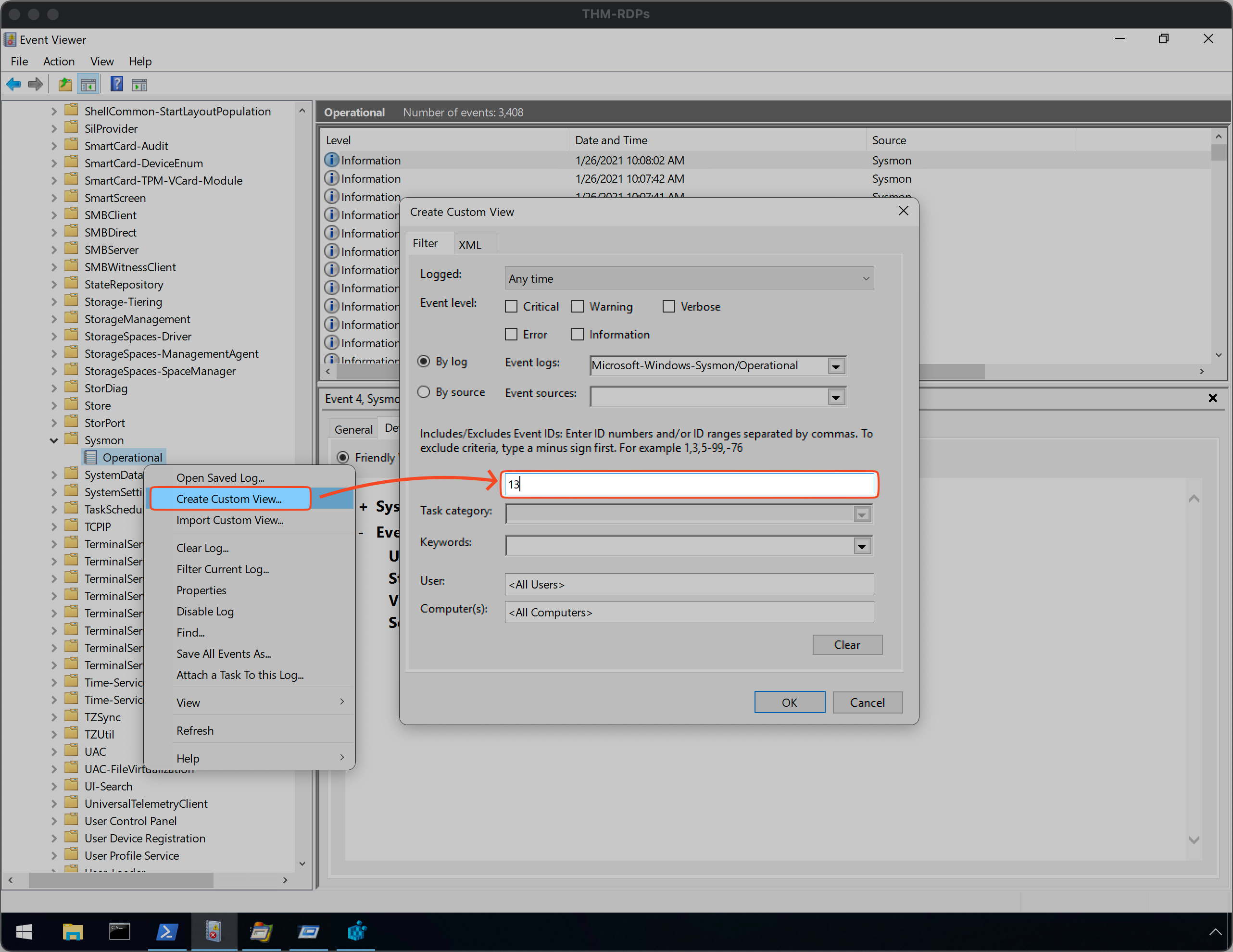
Task: Launch PowerShell from the taskbar
Action: [x=166, y=932]
